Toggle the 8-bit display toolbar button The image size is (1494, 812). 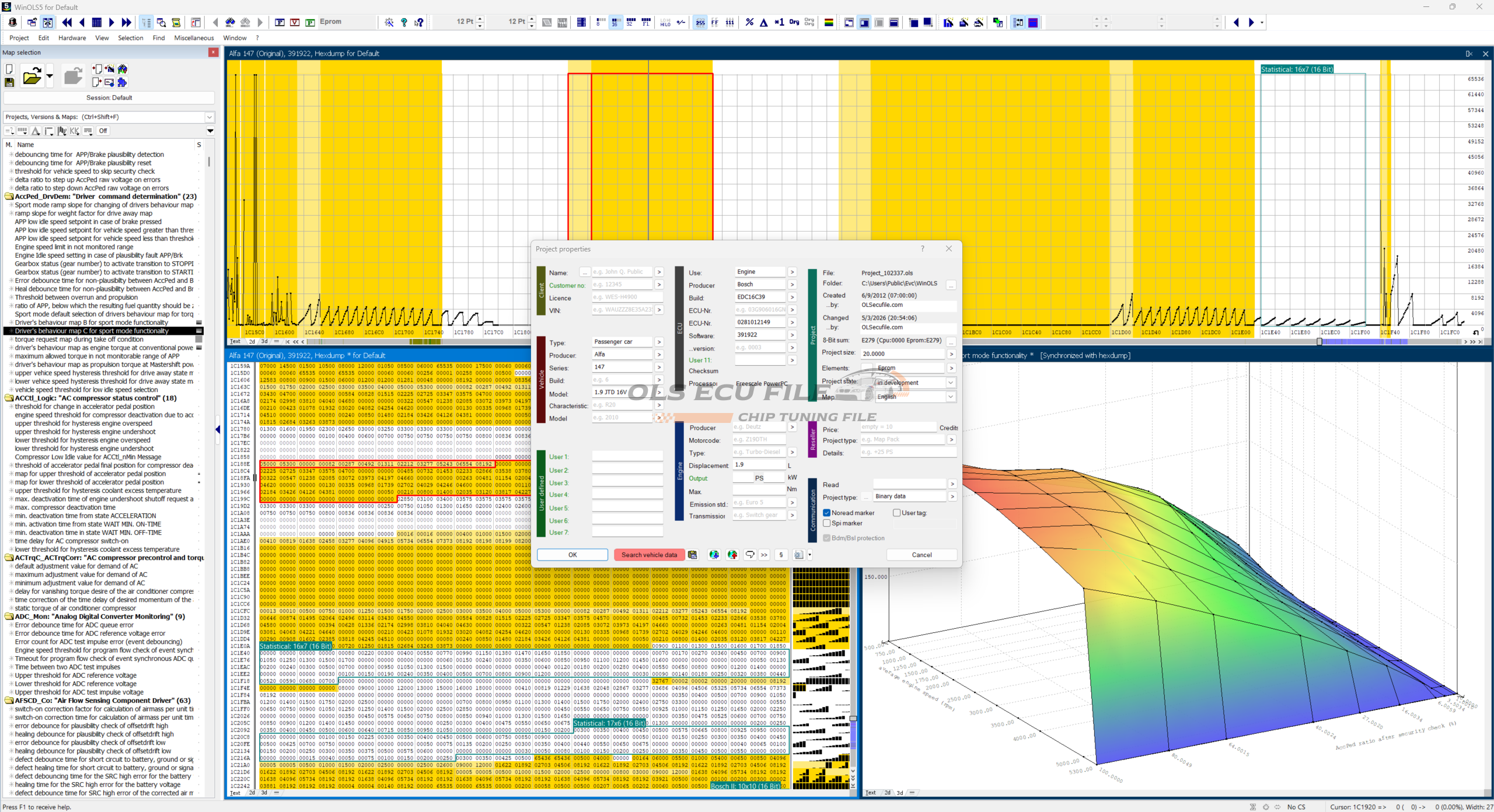(x=600, y=22)
